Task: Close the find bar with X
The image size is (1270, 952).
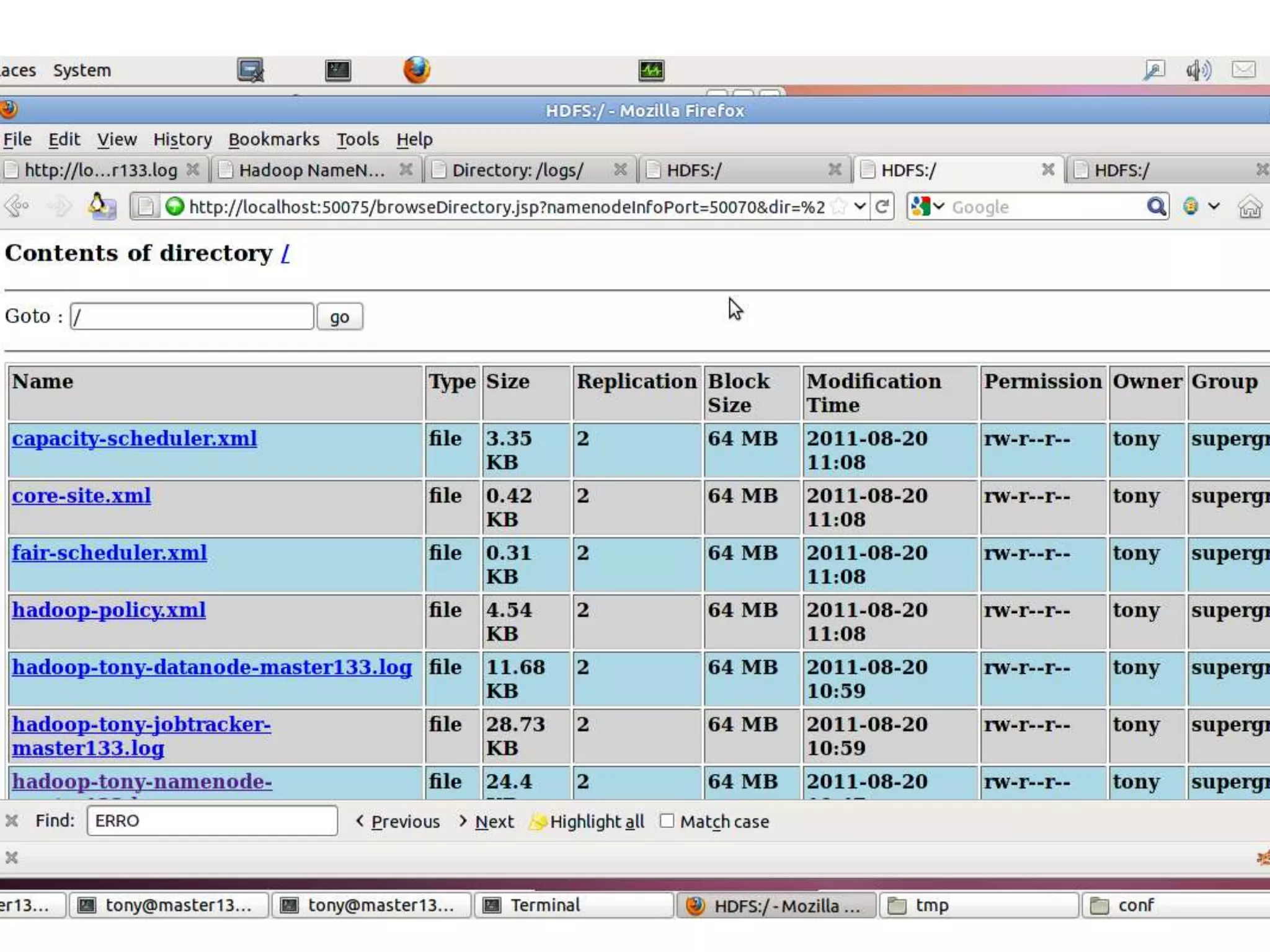Action: tap(12, 821)
